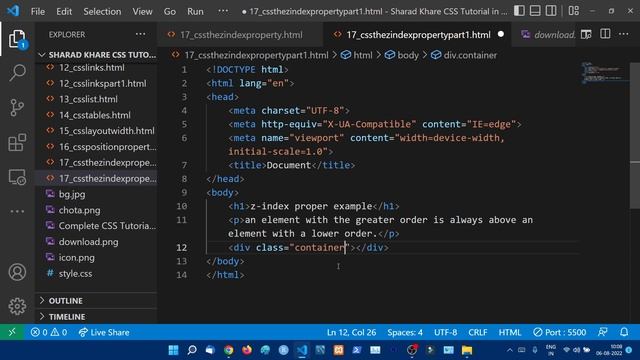This screenshot has width=640, height=360.
Task: Expand the OUTLINE section
Action: (96, 301)
